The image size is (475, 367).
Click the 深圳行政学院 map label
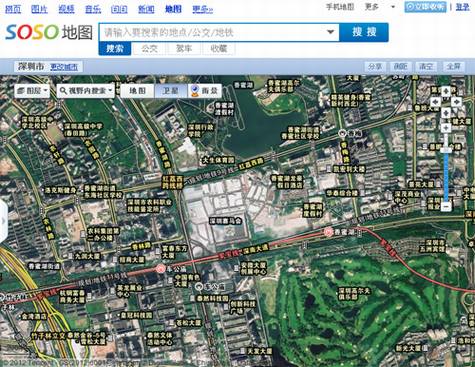click(x=201, y=131)
